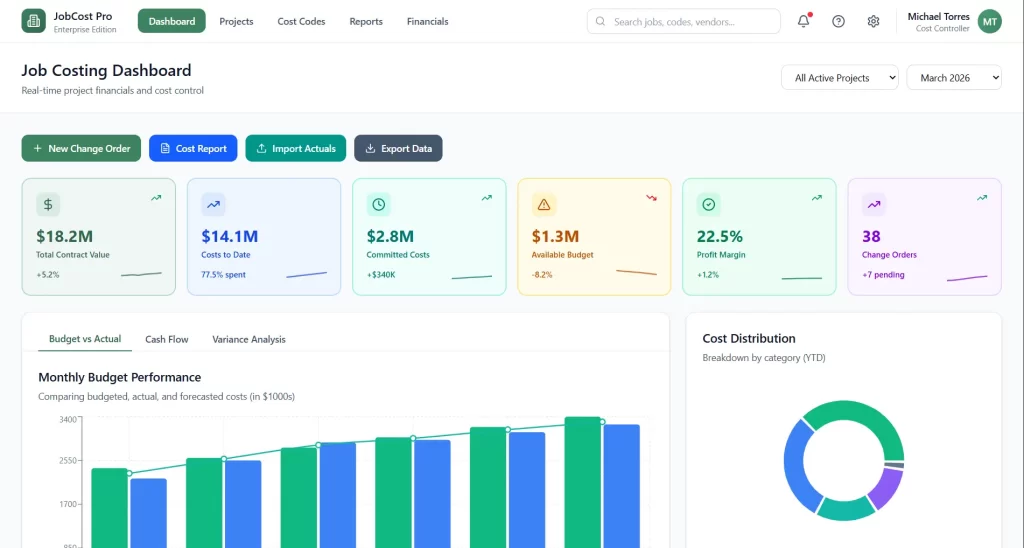The width and height of the screenshot is (1024, 548).
Task: Click the Export Data button
Action: tap(398, 148)
